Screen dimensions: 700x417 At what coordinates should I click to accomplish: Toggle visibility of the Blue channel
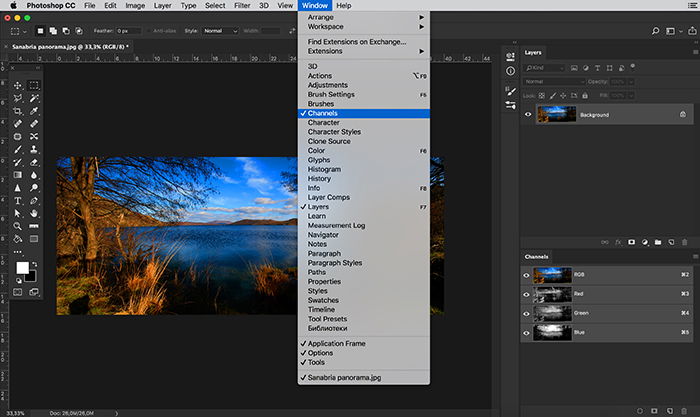click(x=526, y=333)
